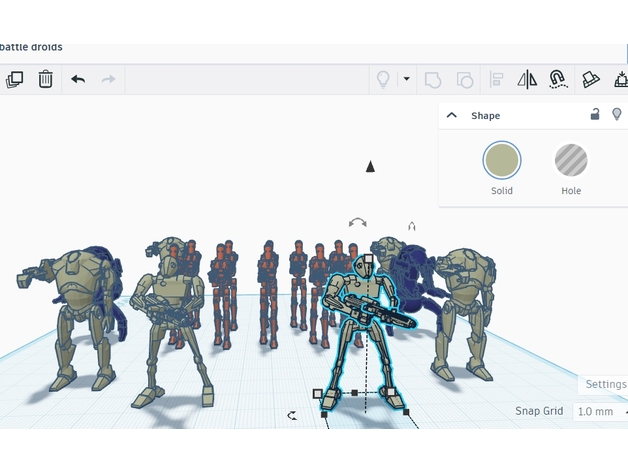Click the Show all lightbulb icon
Screen dimensions: 628x472
tap(382, 79)
